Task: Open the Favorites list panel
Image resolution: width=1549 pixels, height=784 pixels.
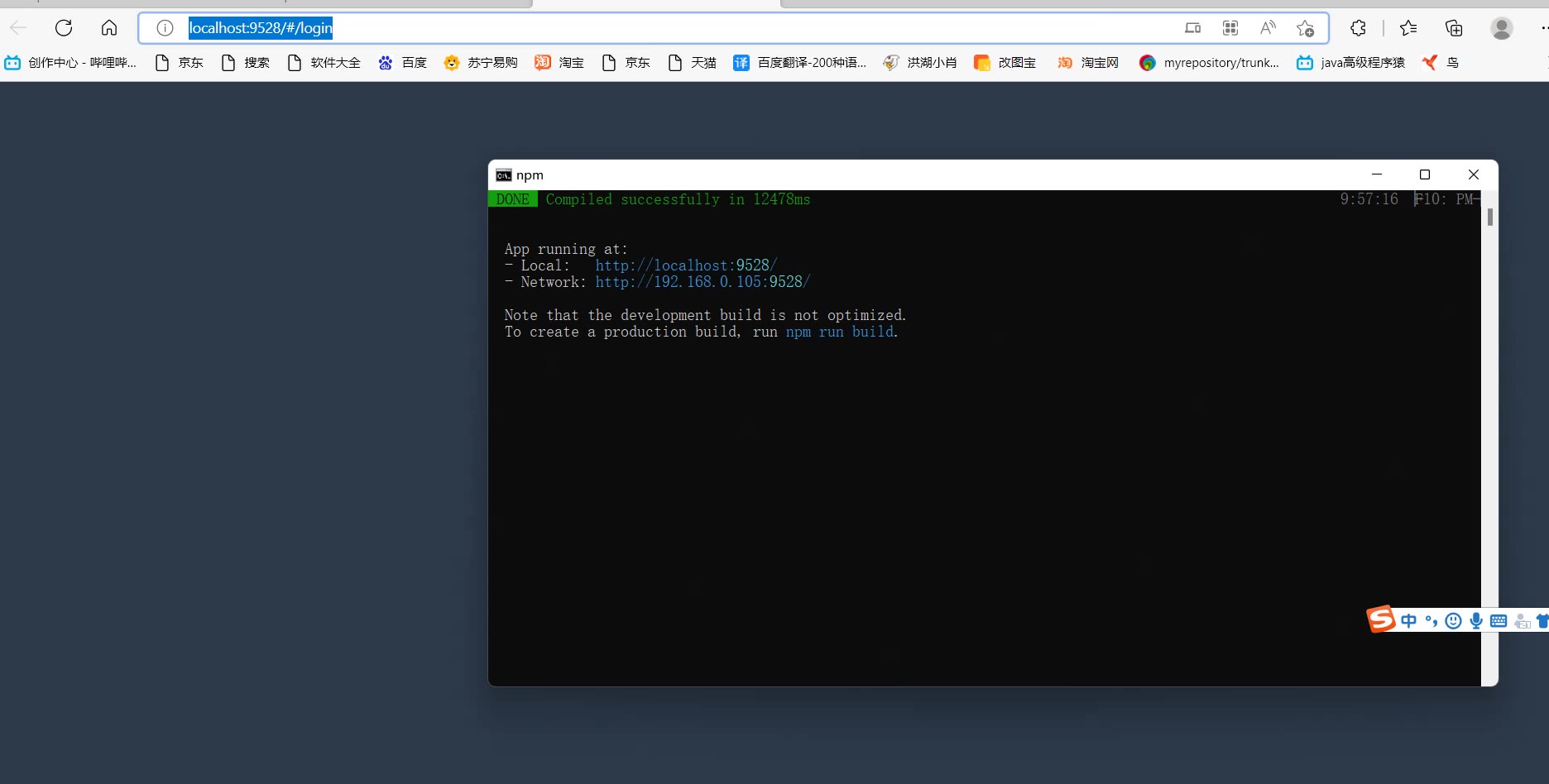Action: click(1408, 28)
